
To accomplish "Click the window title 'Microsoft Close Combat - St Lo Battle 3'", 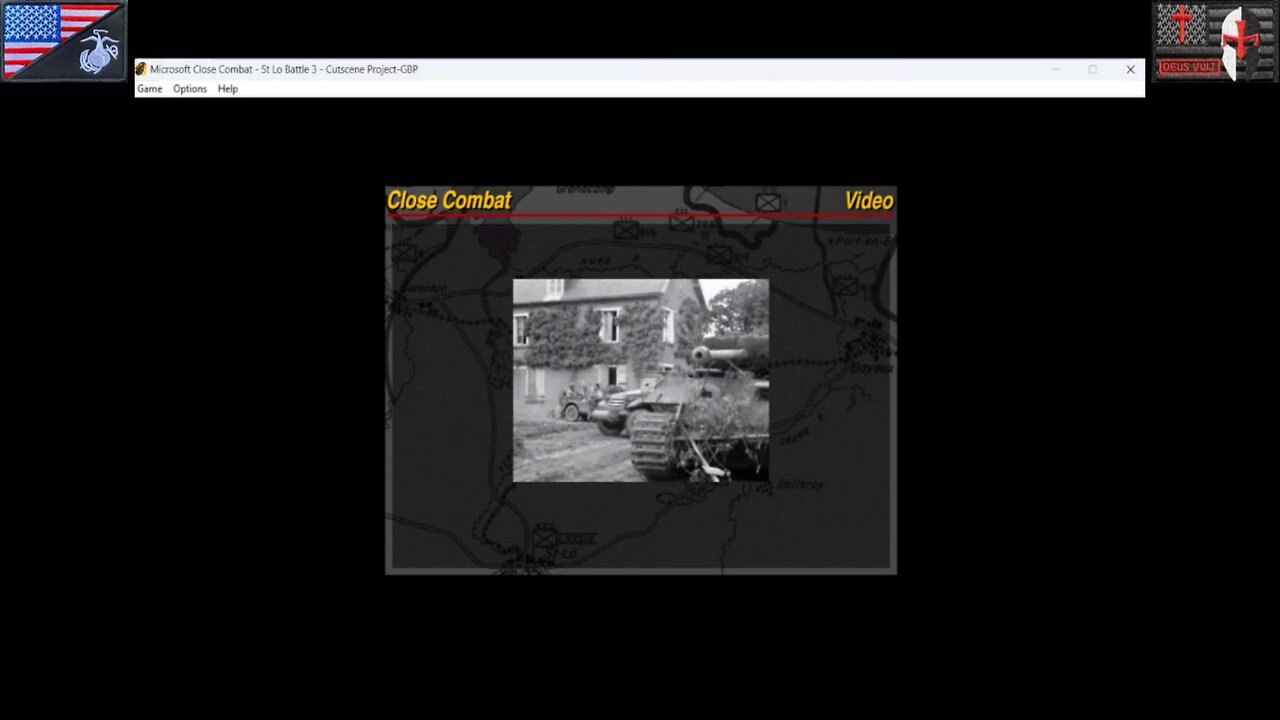I will 235,70.
